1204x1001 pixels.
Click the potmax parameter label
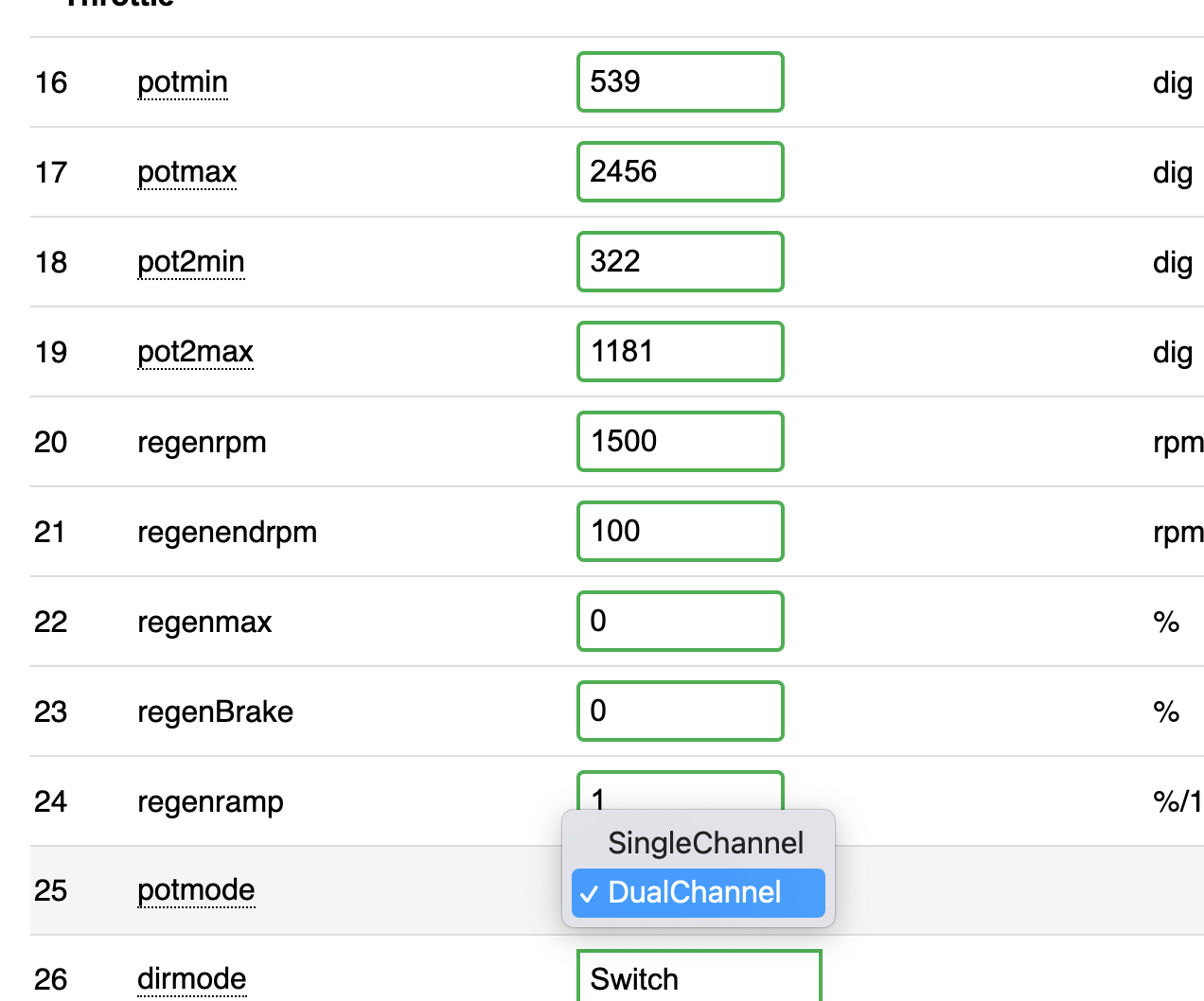point(186,172)
